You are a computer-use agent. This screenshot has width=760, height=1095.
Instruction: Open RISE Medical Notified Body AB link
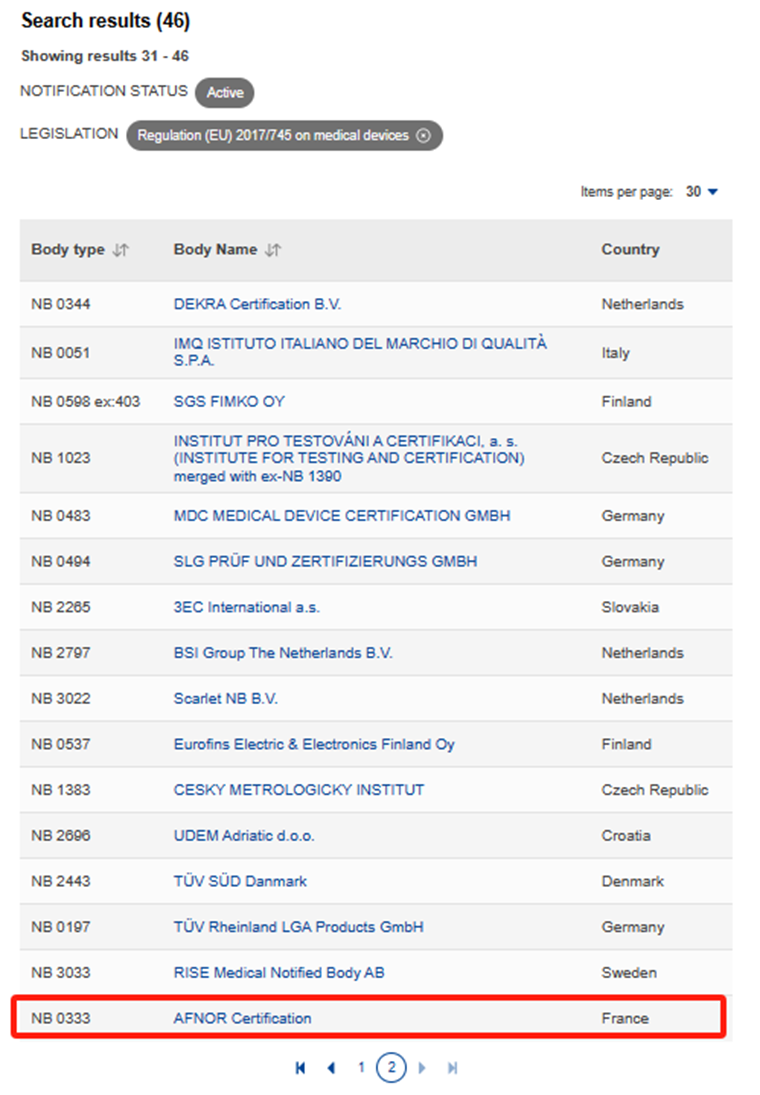pyautogui.click(x=279, y=973)
